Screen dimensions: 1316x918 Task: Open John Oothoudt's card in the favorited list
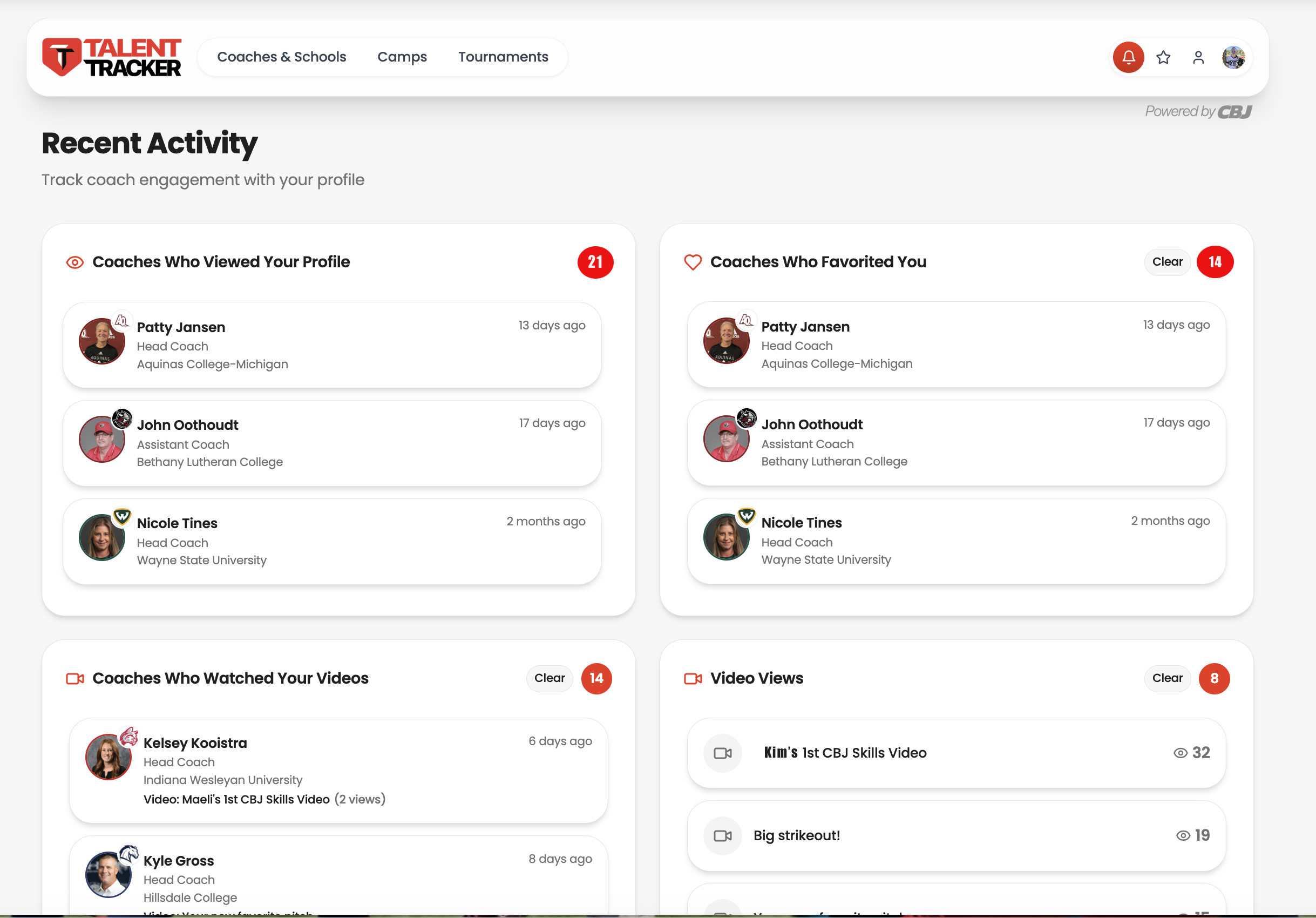(955, 443)
